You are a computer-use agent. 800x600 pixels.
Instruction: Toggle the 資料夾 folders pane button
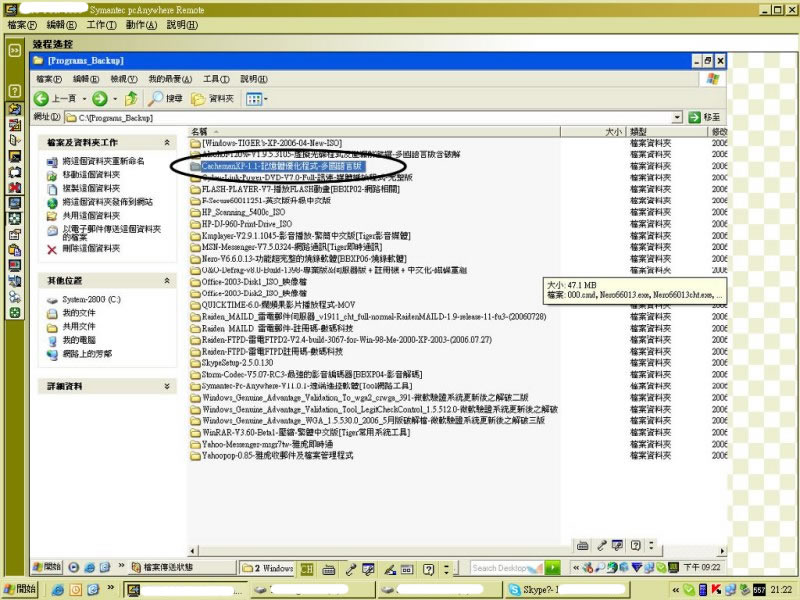(x=212, y=98)
